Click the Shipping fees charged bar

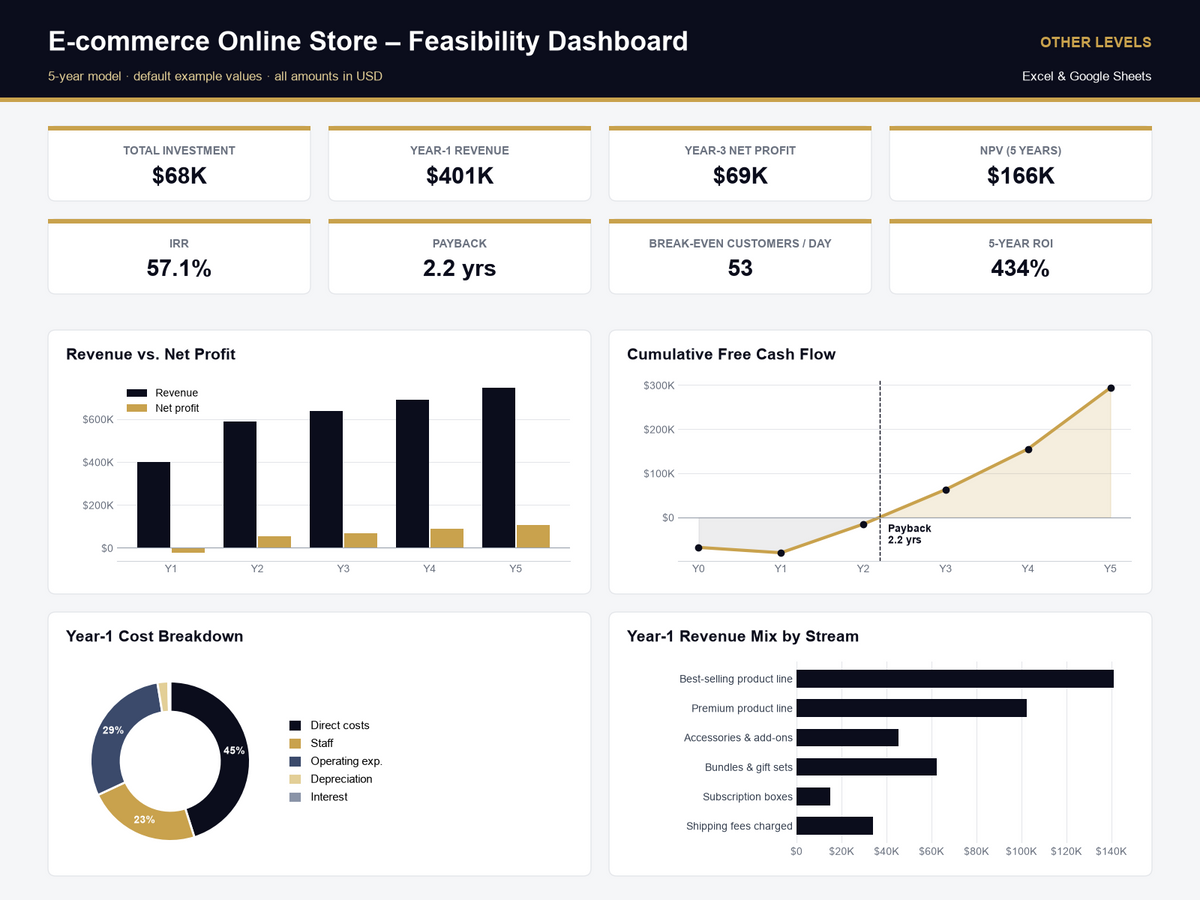[x=834, y=826]
